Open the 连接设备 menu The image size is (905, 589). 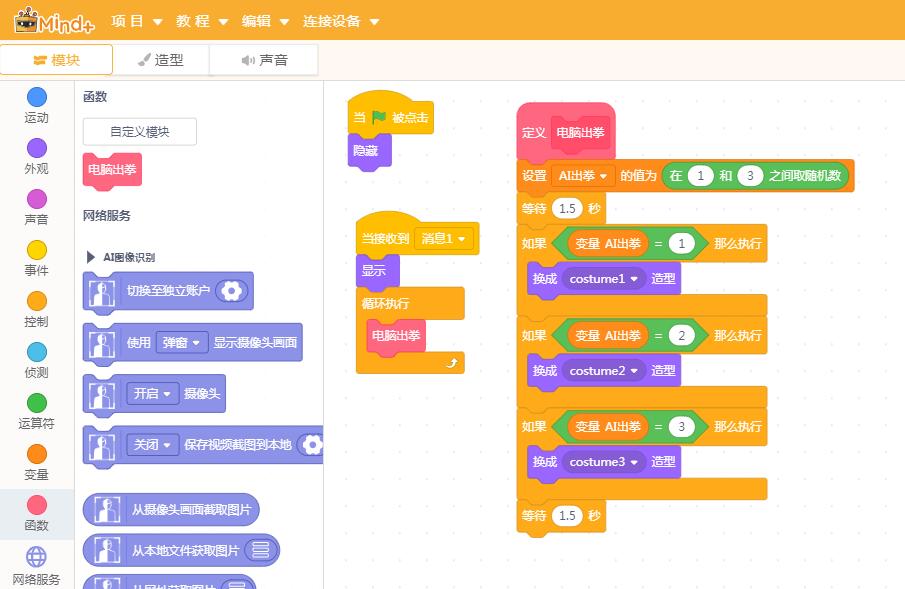(x=341, y=21)
